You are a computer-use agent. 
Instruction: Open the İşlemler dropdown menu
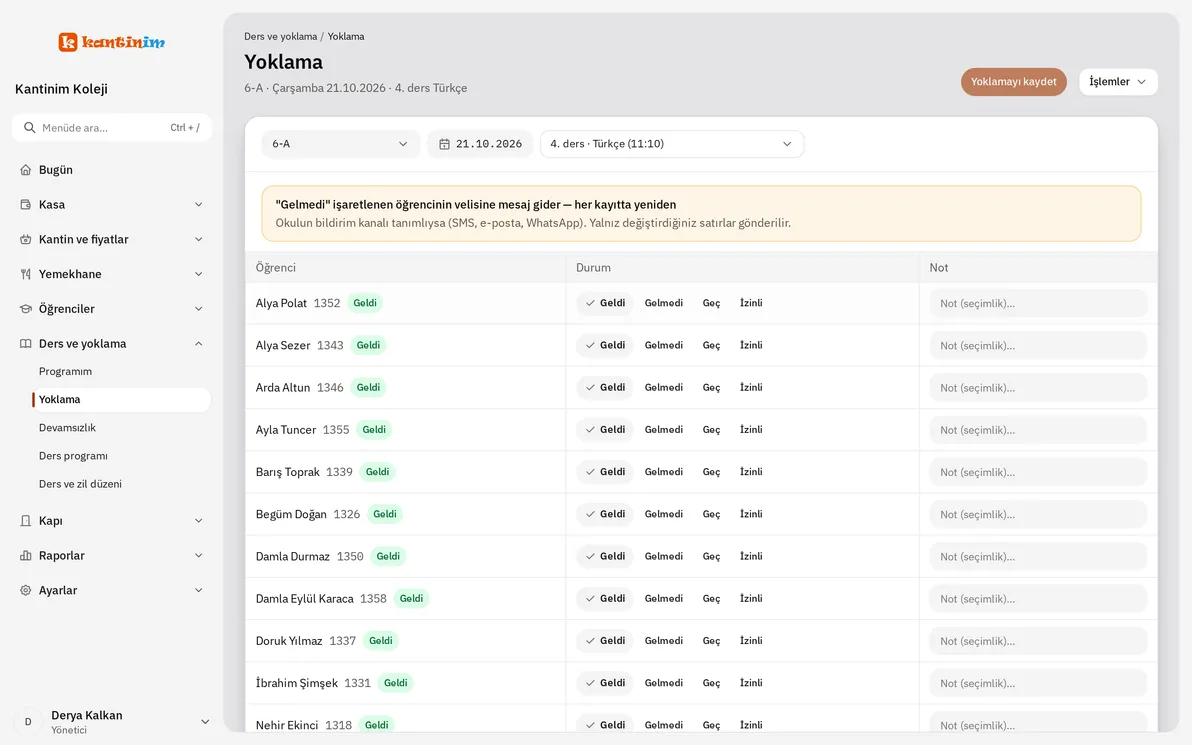pos(1118,82)
